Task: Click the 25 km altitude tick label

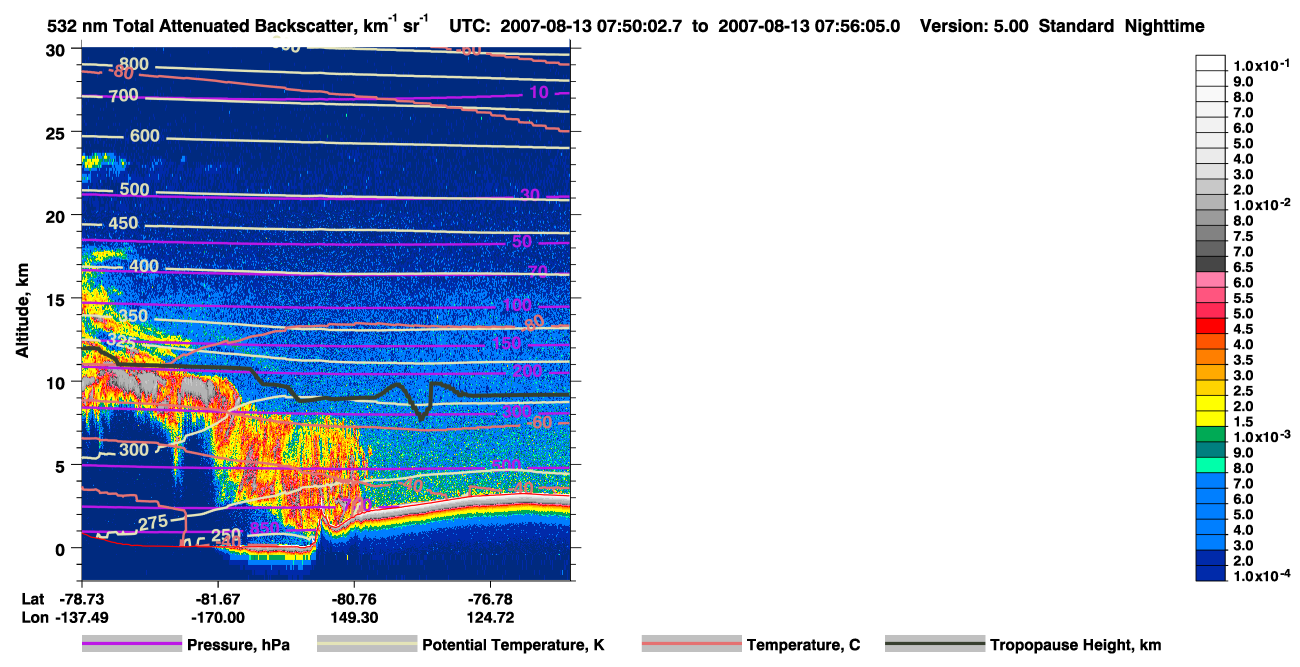Action: [x=57, y=133]
